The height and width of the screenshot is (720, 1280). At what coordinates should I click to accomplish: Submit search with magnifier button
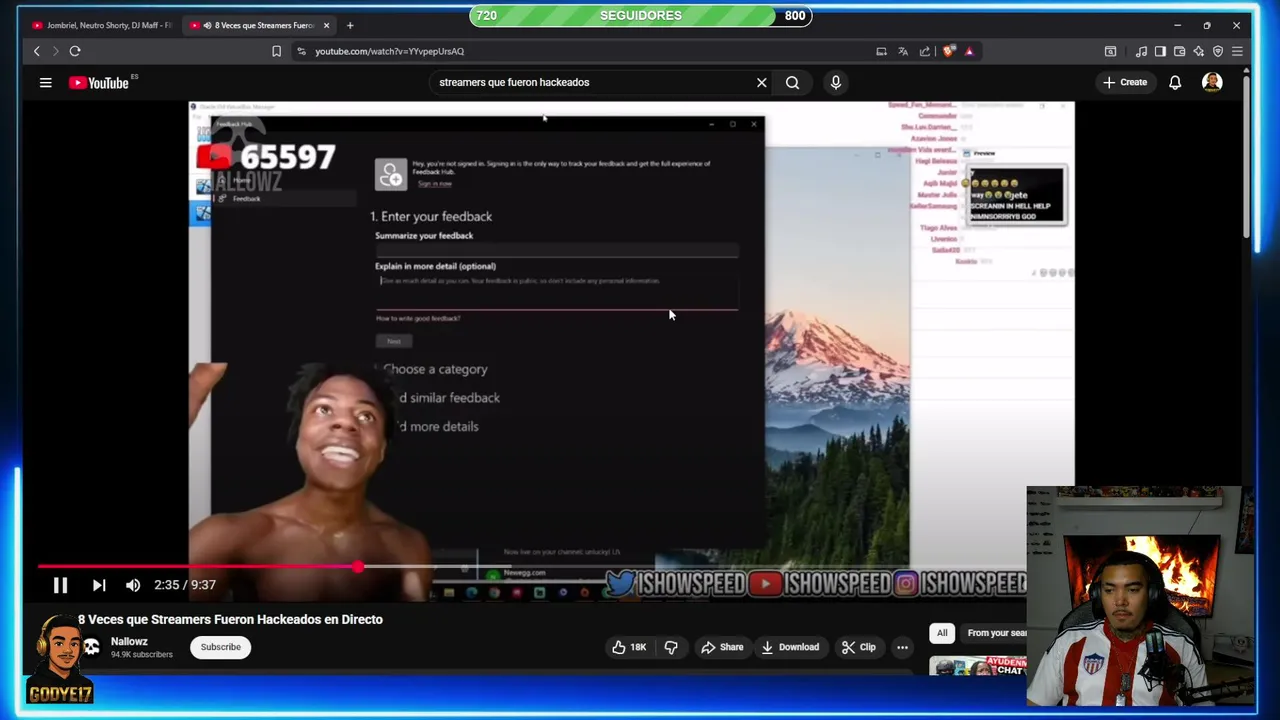pos(792,82)
